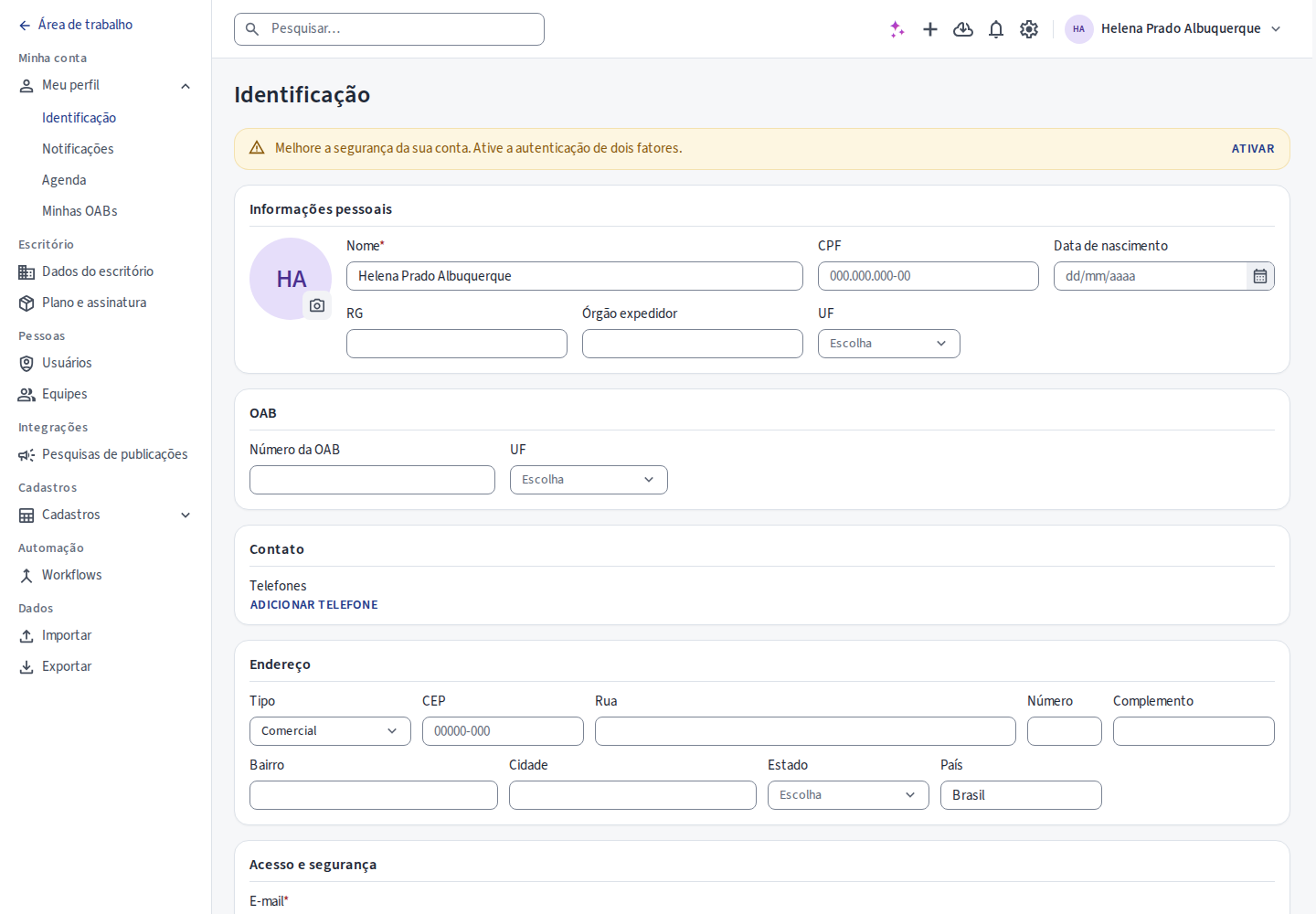Open the cloud download icon
Viewport: 1316px width, 914px height.
[x=963, y=29]
